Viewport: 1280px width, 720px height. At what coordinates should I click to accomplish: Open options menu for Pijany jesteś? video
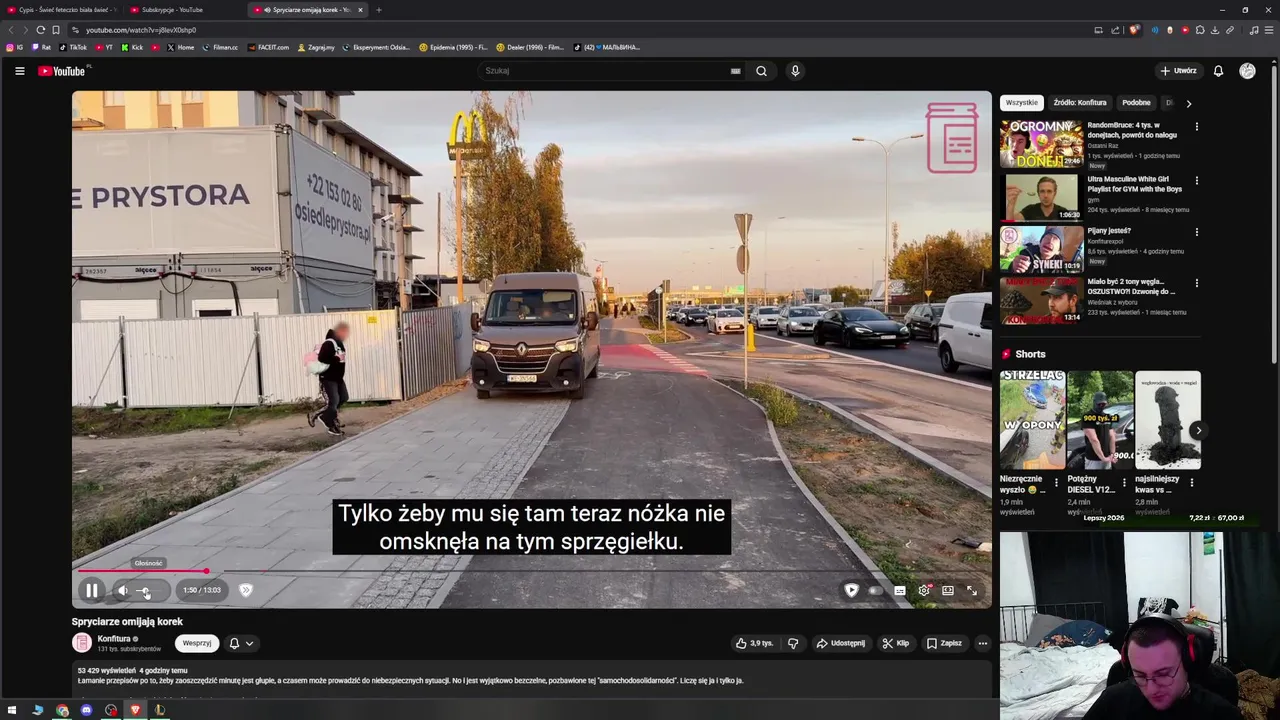(x=1196, y=232)
